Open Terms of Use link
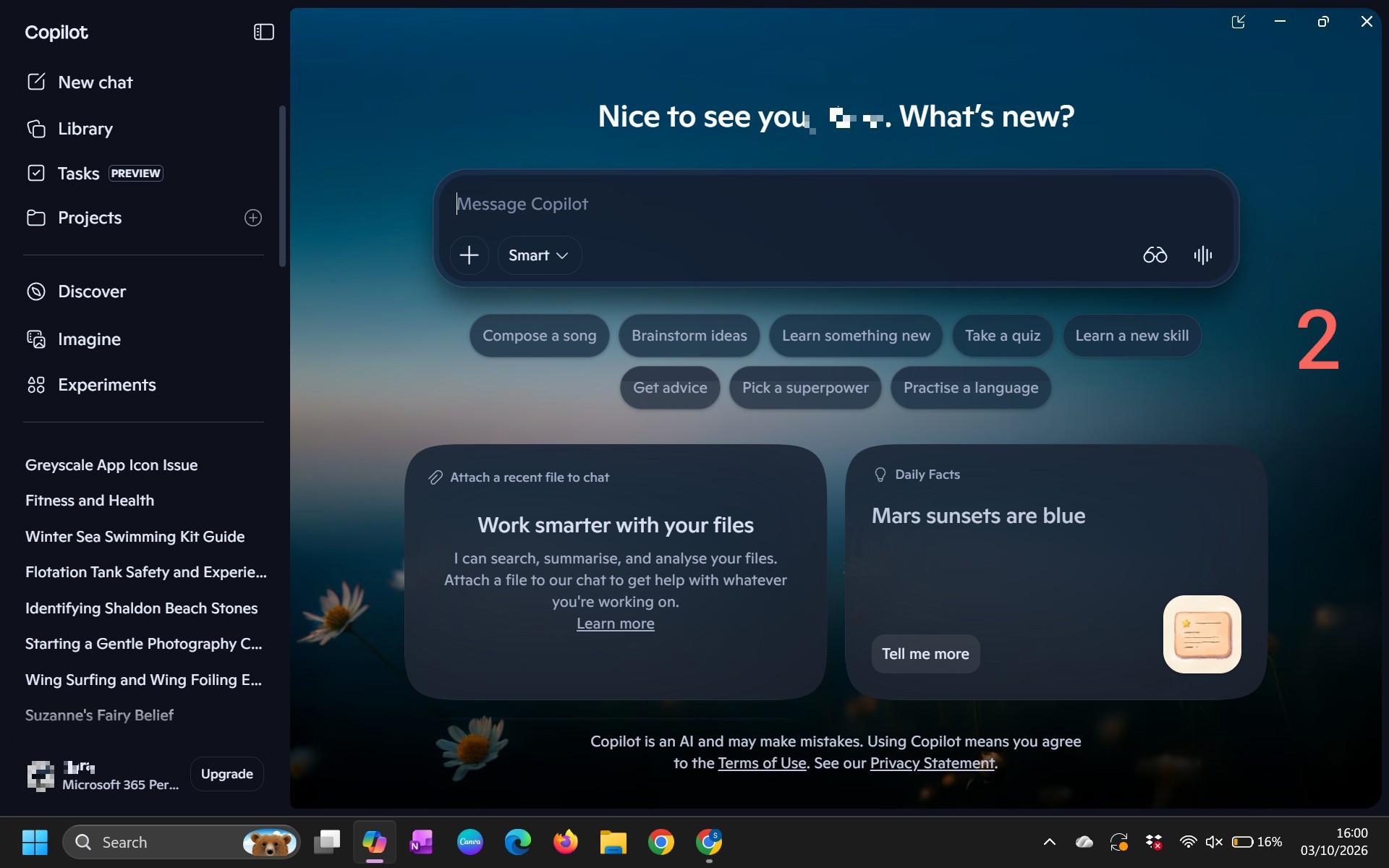Image resolution: width=1389 pixels, height=868 pixels. coord(762,763)
